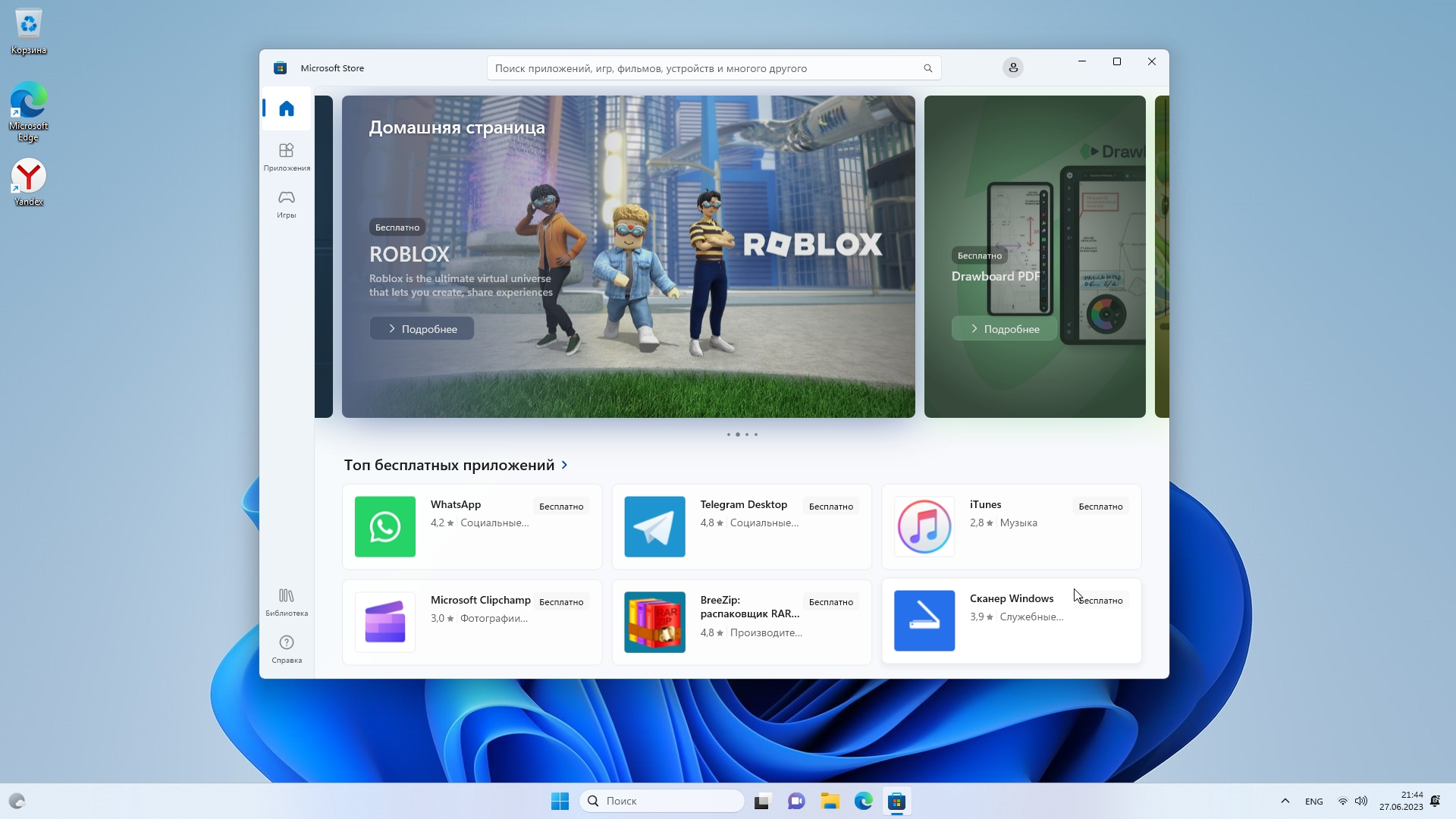
Task: Open the iTunes app icon
Action: [x=924, y=526]
